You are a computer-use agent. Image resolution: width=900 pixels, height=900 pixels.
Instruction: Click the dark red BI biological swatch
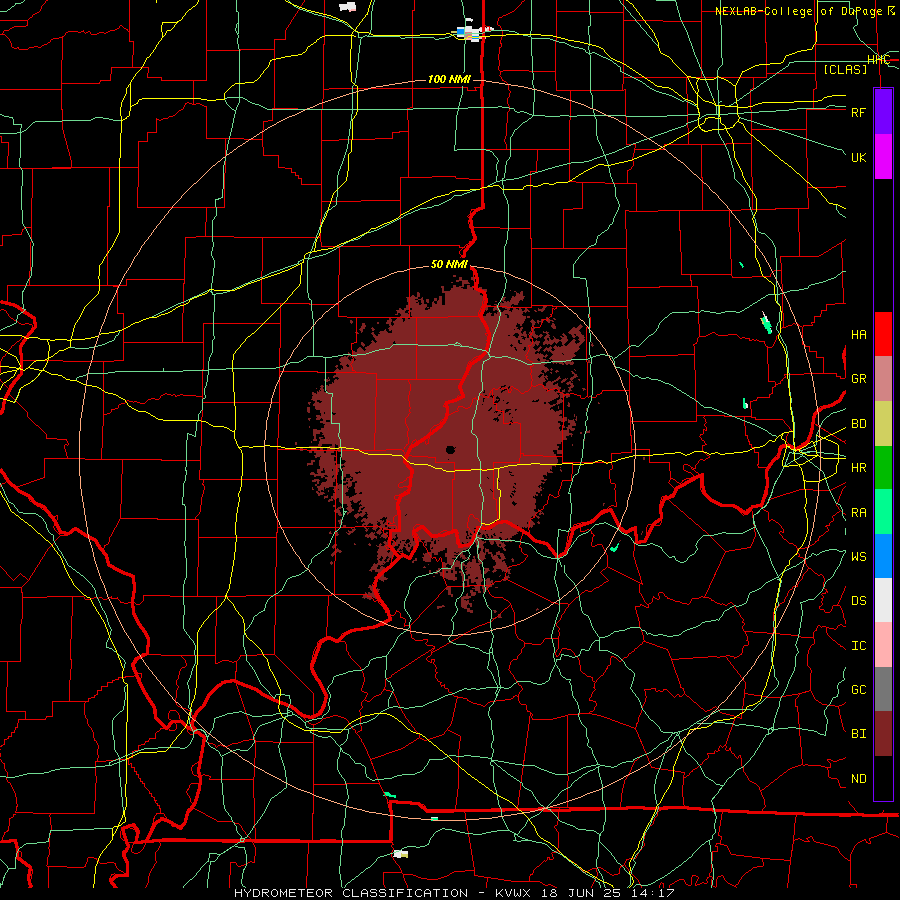coord(883,734)
